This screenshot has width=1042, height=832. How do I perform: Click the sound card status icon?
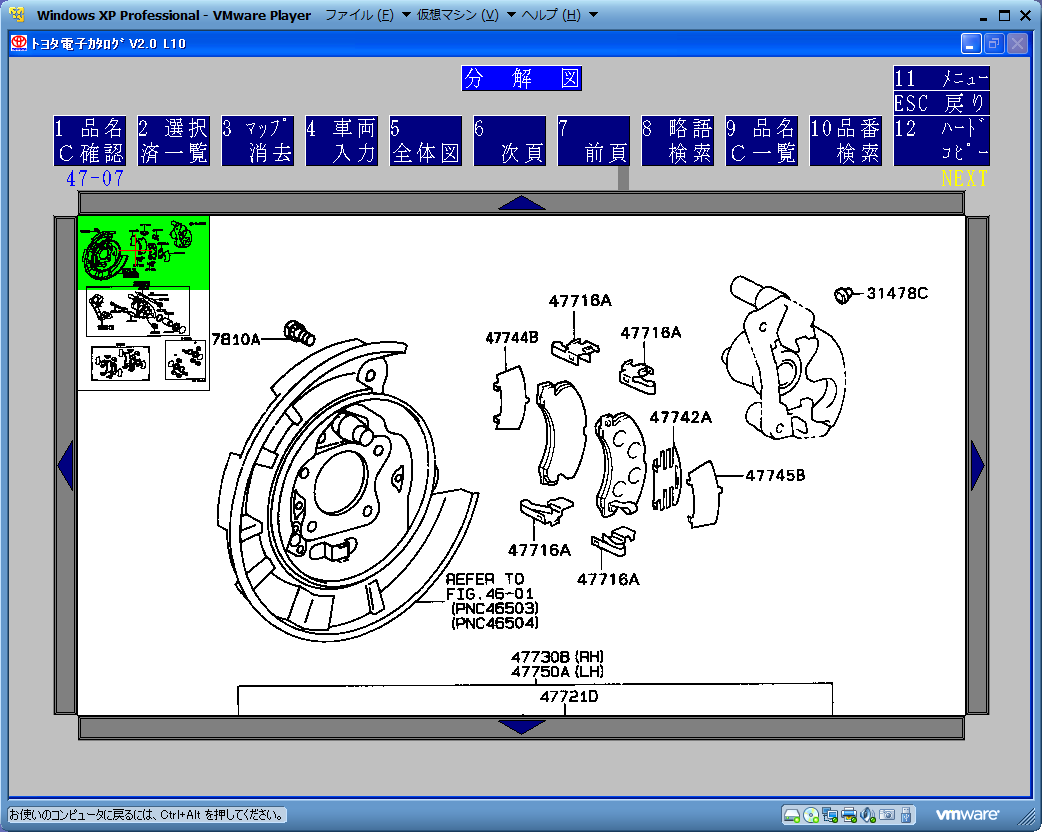click(x=868, y=814)
